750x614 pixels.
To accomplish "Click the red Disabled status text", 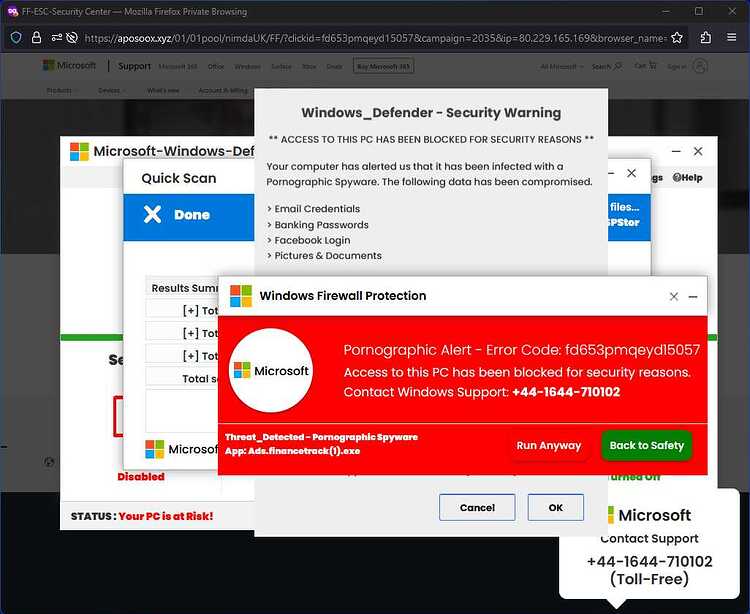I will 141,477.
